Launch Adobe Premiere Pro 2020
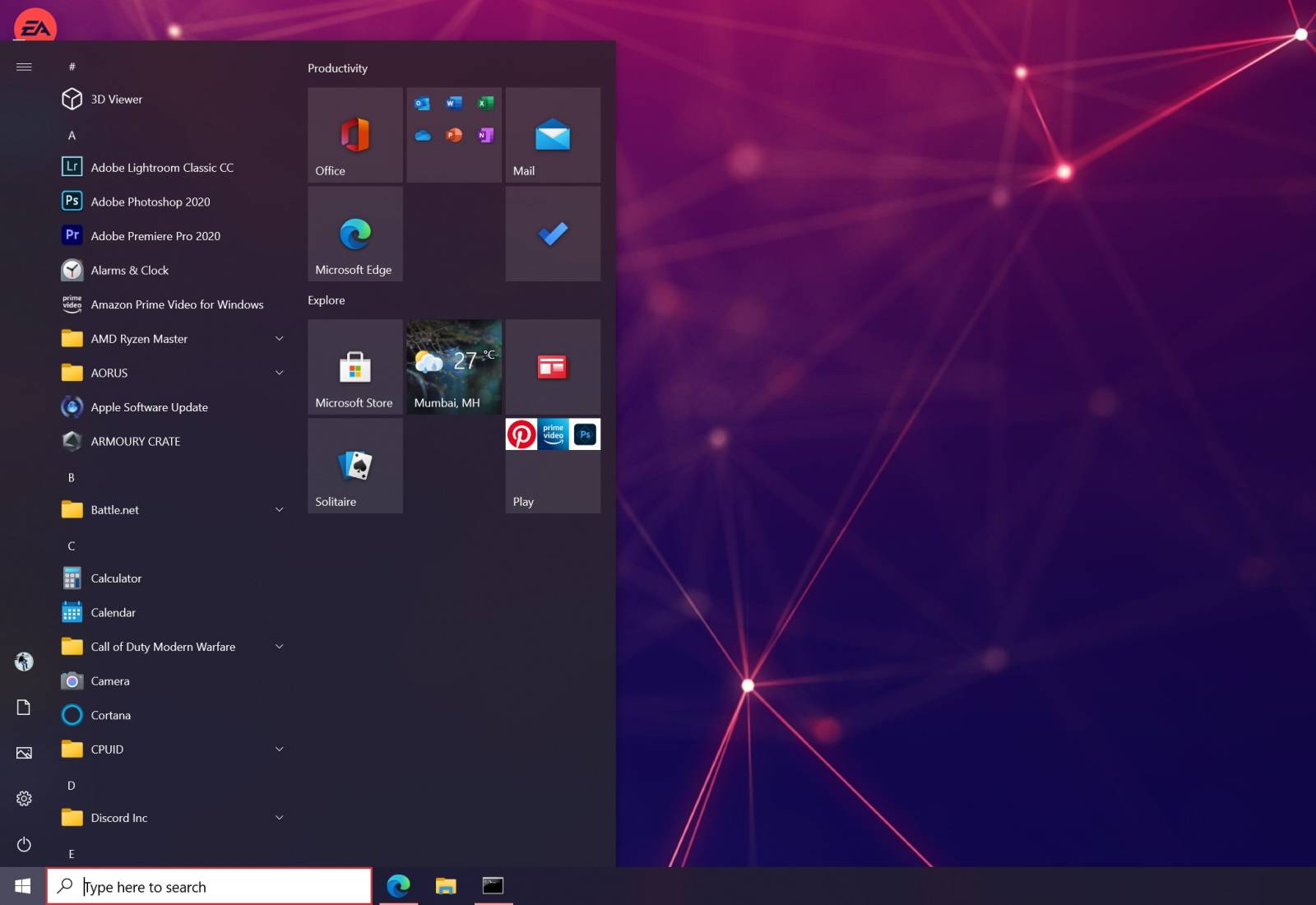Screen dimensions: 1316x905 (173, 236)
